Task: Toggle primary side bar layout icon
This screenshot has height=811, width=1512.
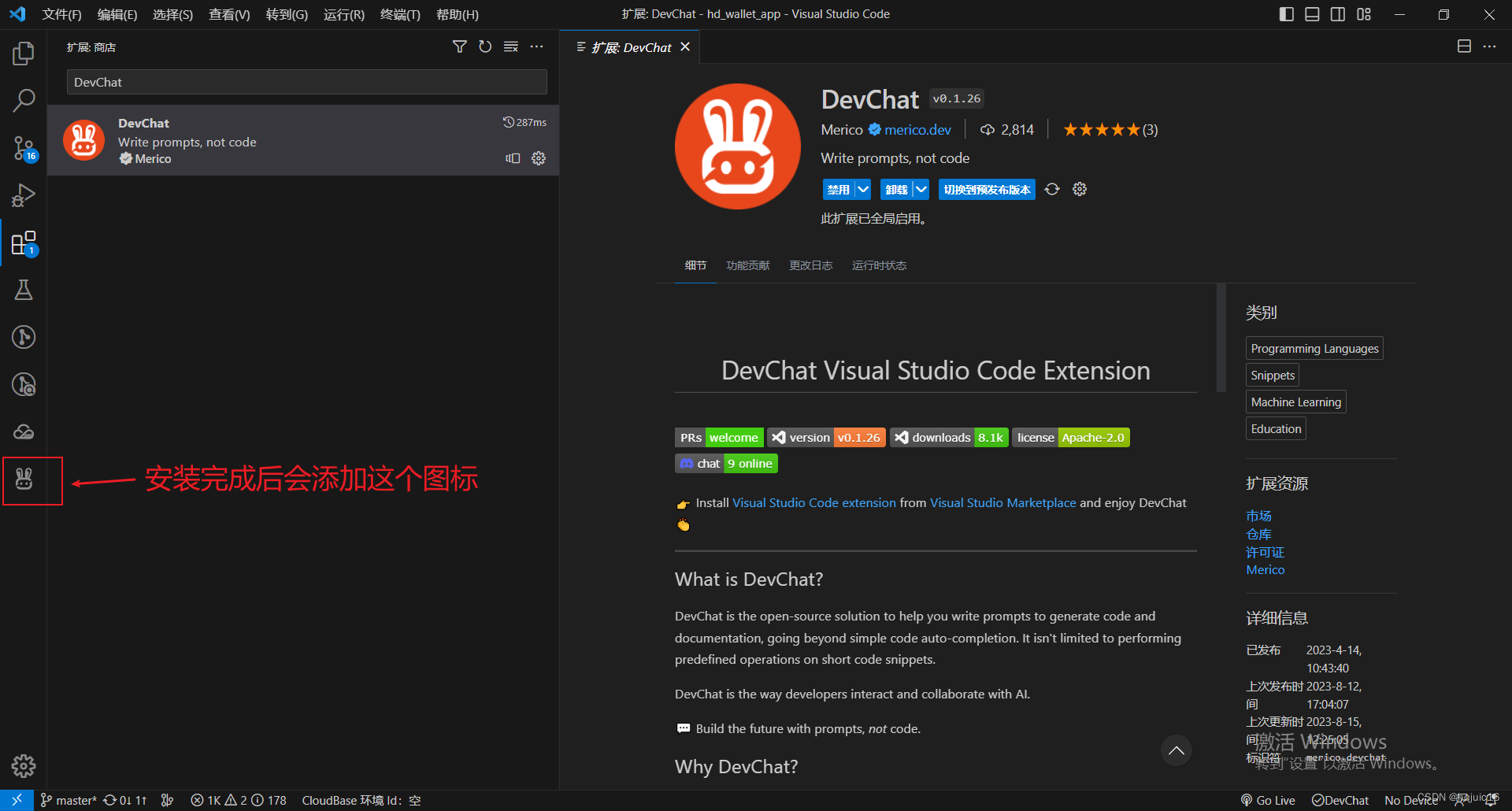Action: point(1287,14)
